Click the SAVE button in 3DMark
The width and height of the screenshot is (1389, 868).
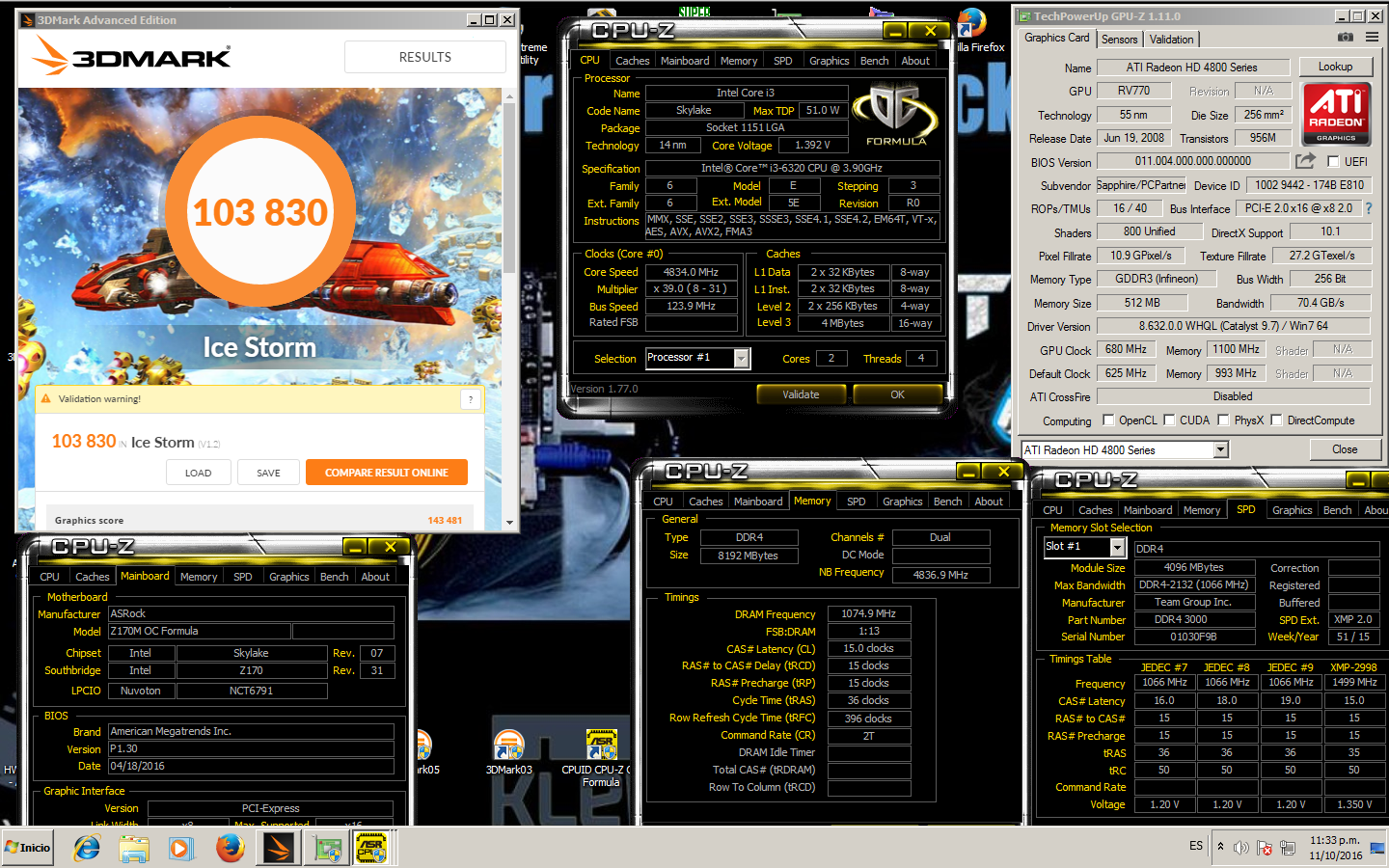click(268, 473)
